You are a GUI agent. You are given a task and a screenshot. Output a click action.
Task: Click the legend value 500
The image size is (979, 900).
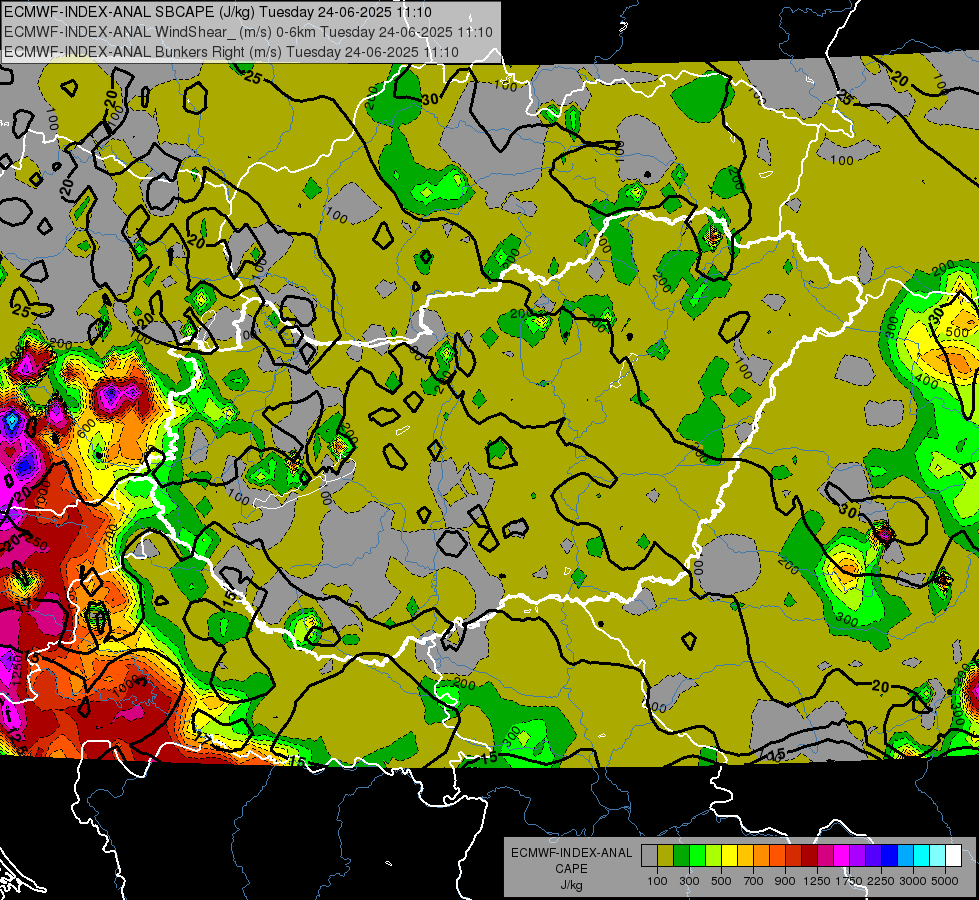[x=721, y=881]
